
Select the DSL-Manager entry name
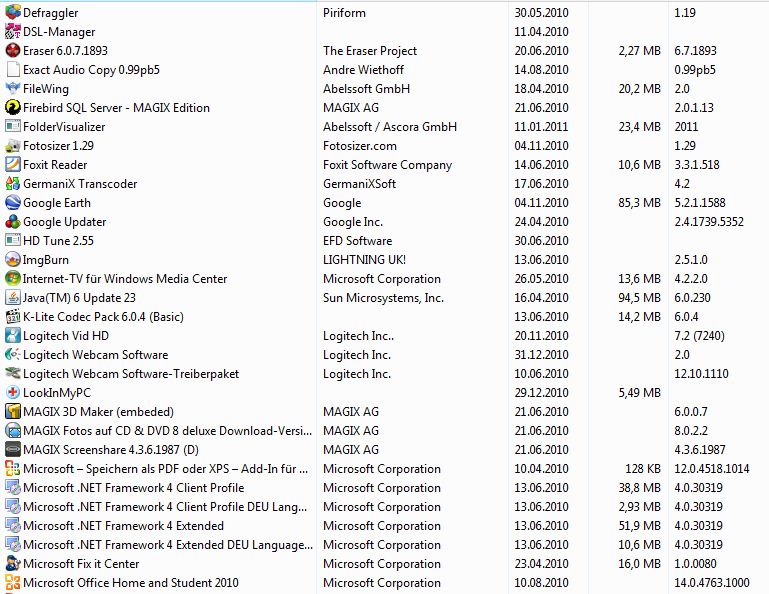59,32
